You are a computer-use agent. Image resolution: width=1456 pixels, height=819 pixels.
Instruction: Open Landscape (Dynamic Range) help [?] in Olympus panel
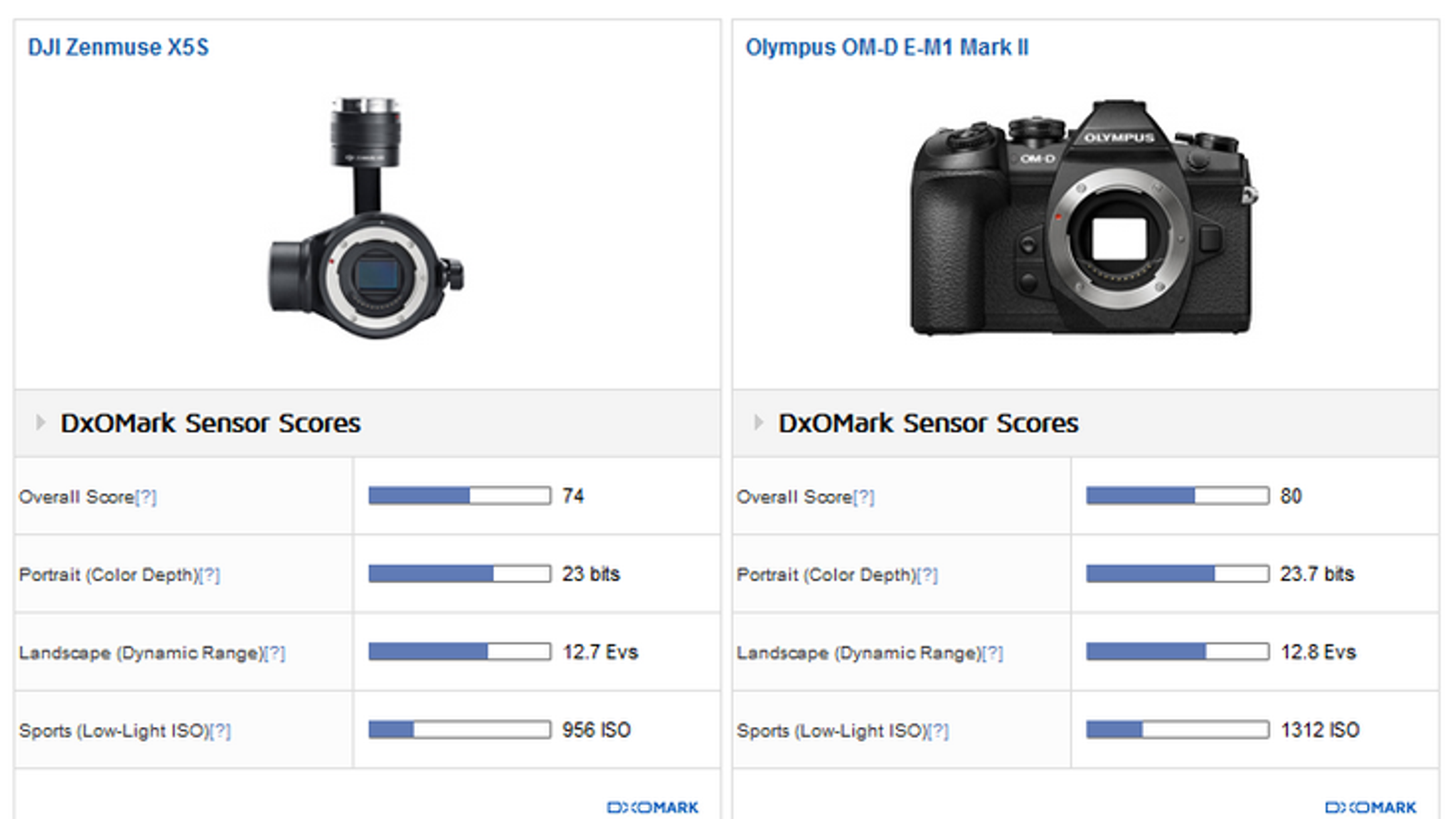[x=993, y=653]
